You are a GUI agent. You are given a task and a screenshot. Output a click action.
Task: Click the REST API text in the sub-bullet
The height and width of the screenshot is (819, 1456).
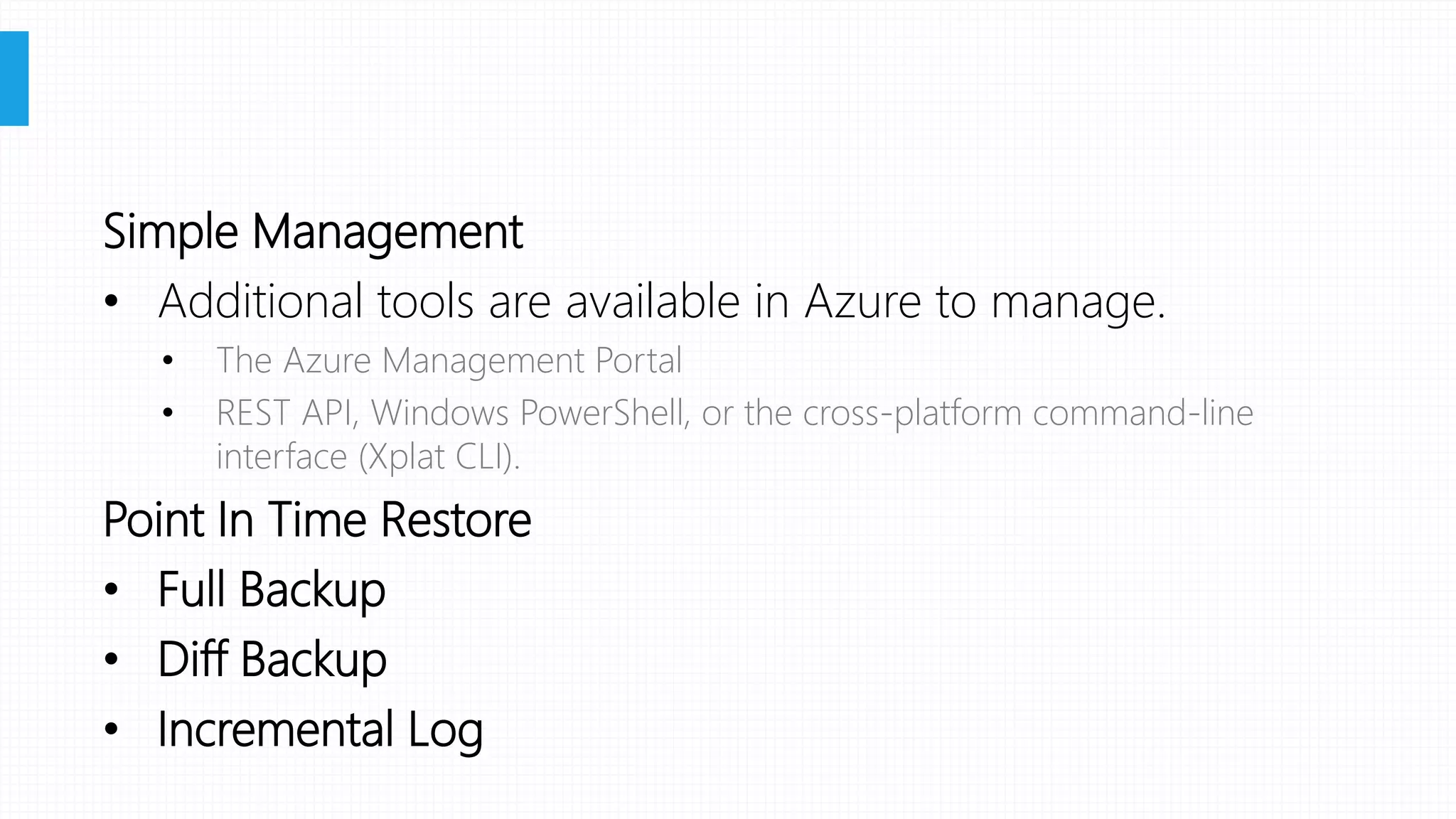[286, 413]
